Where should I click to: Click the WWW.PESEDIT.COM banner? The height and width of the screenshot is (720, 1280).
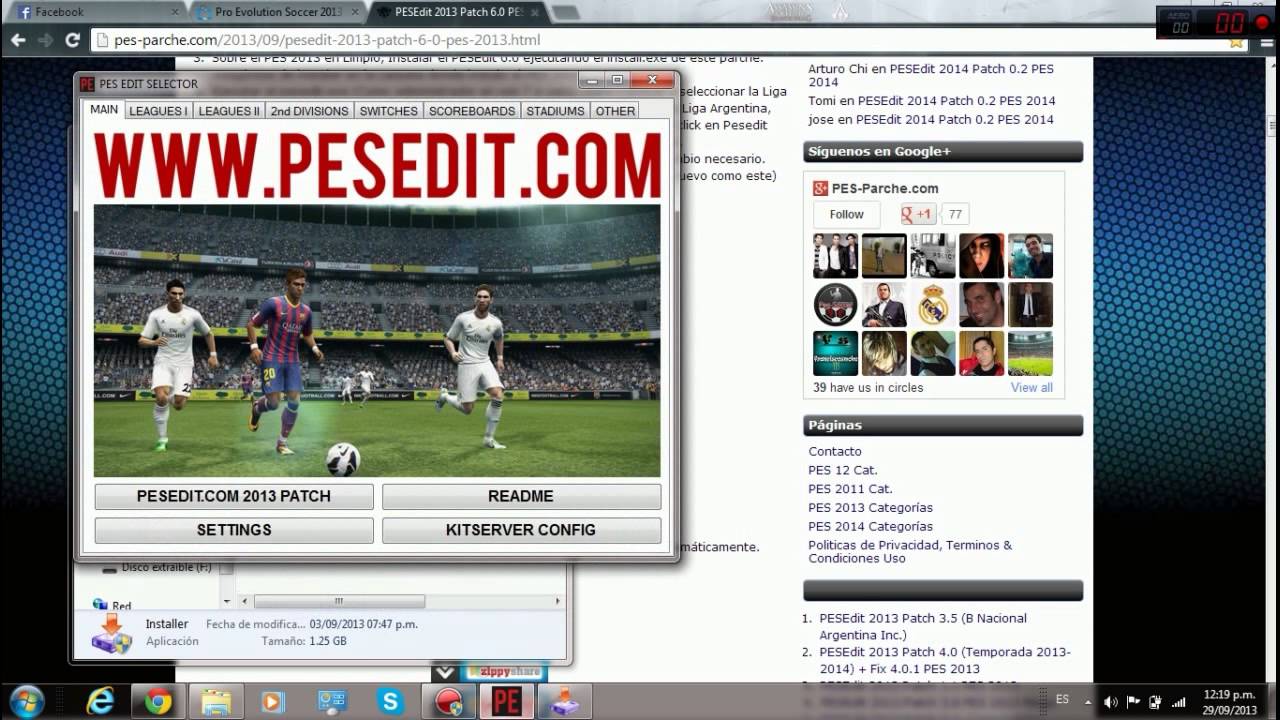(377, 164)
